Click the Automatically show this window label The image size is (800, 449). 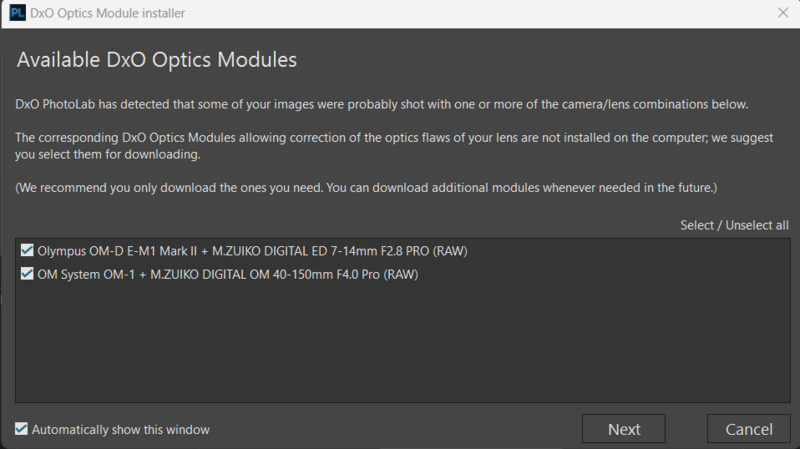click(x=120, y=430)
